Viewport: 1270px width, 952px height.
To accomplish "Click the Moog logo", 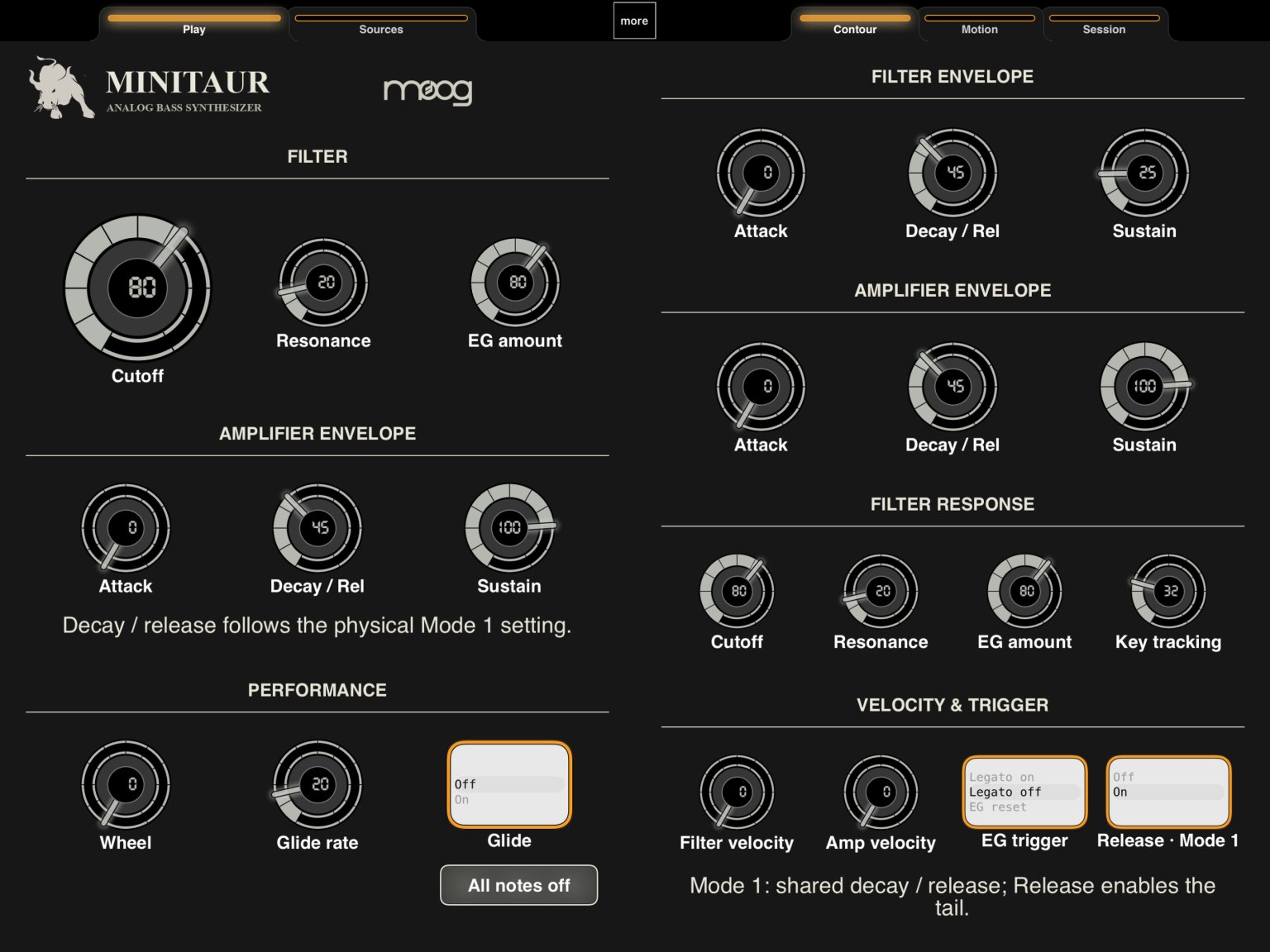I will click(427, 90).
